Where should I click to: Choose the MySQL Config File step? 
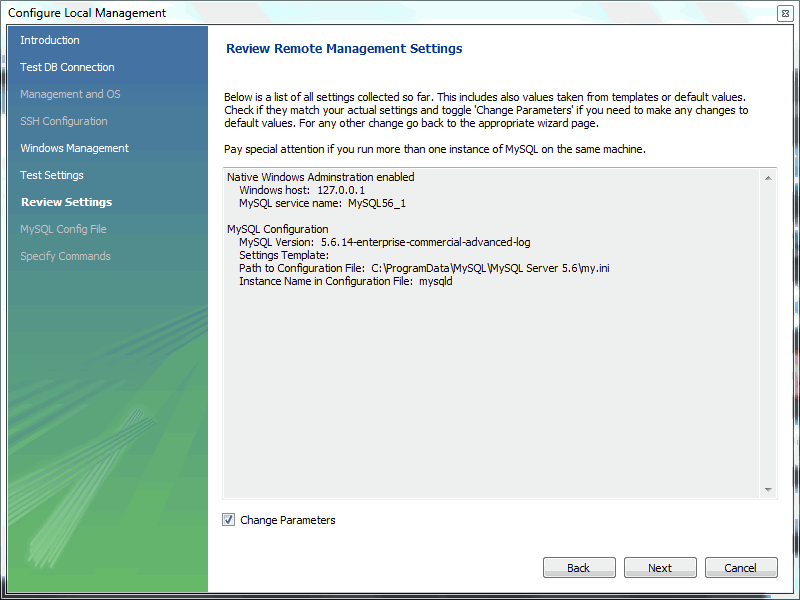click(x=63, y=229)
